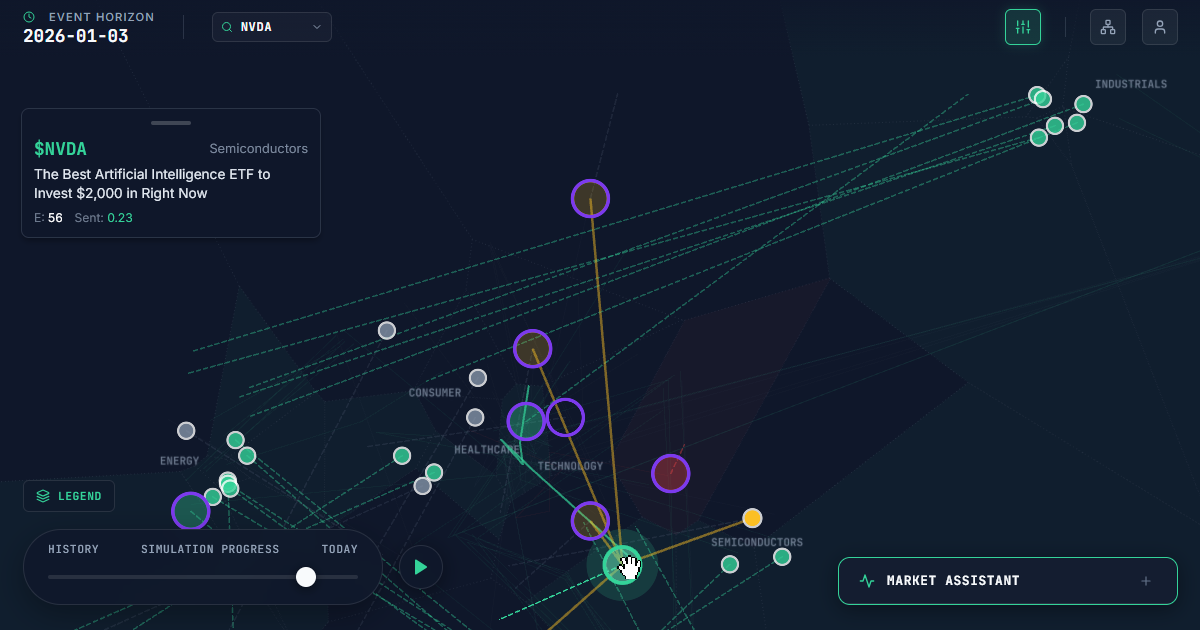The width and height of the screenshot is (1200, 630).
Task: Click the highlighted filter sliders icon
Action: [x=1023, y=26]
